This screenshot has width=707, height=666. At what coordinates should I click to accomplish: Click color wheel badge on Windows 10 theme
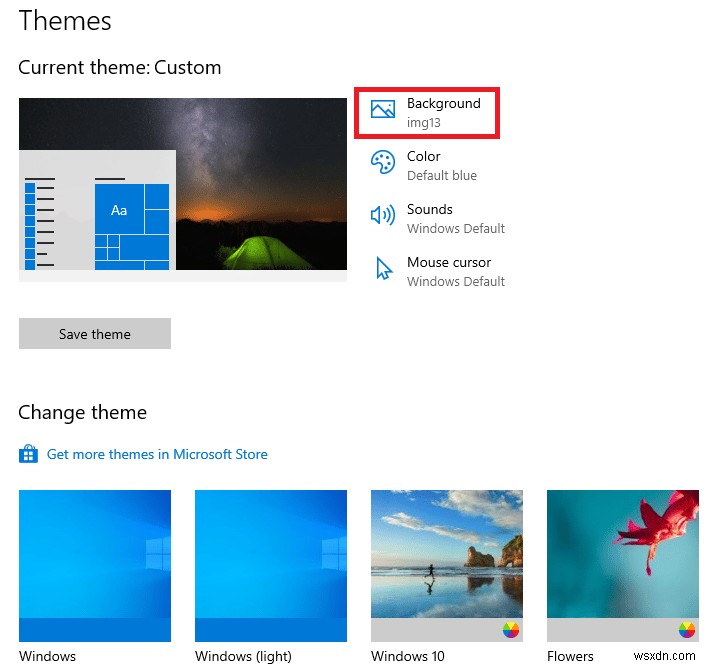coord(511,630)
